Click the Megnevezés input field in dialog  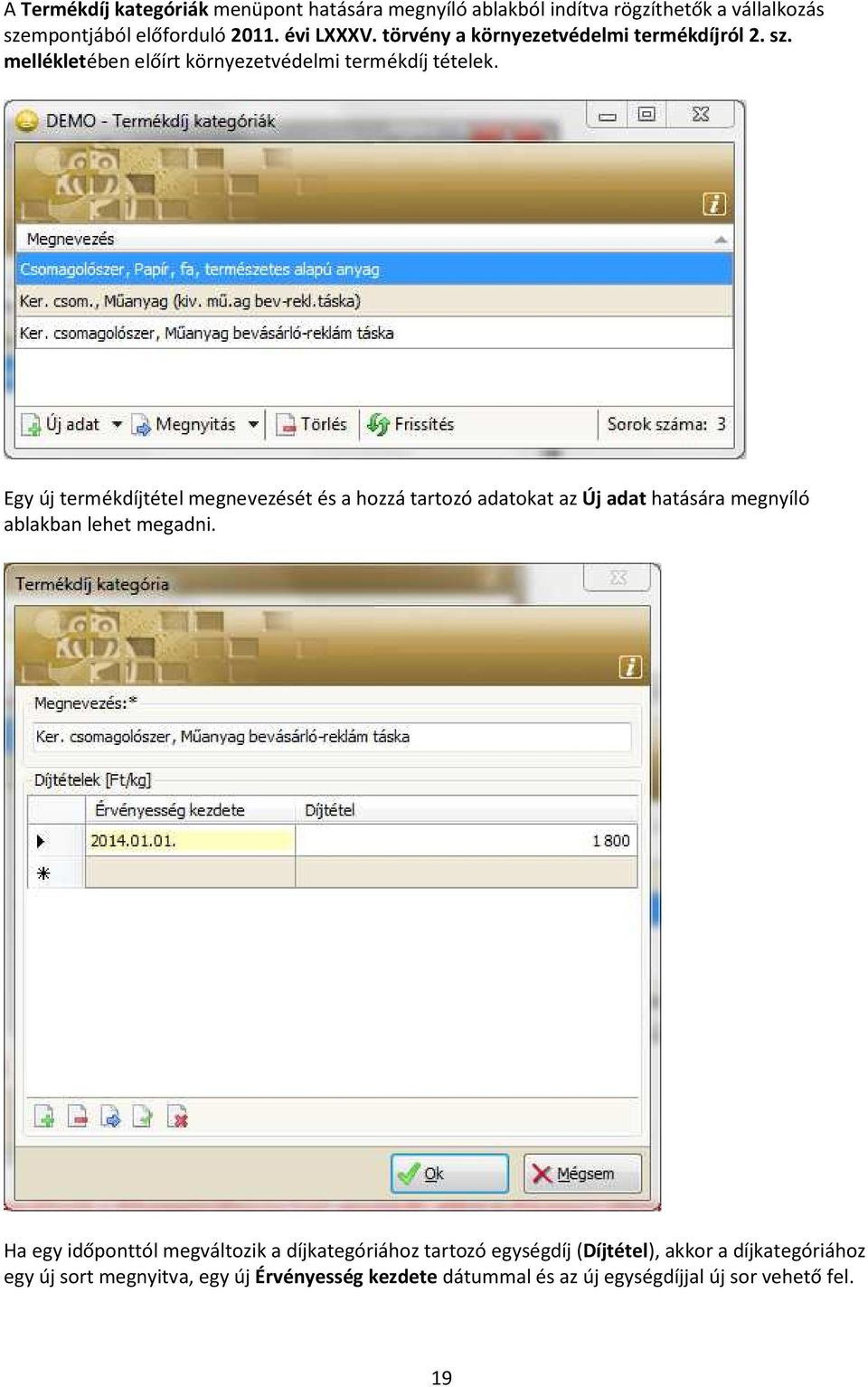point(332,737)
